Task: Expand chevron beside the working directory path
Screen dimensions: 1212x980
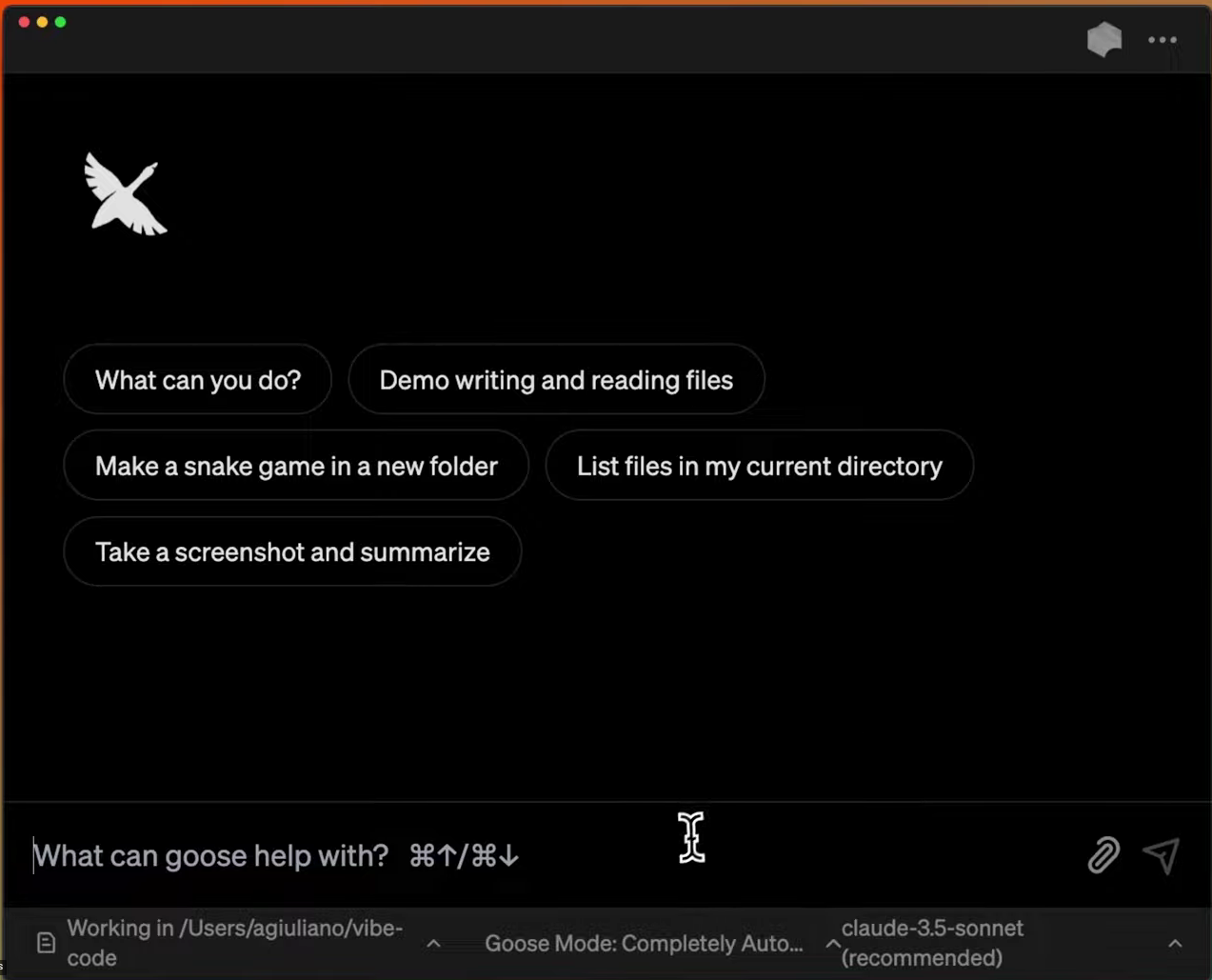Action: pos(433,943)
